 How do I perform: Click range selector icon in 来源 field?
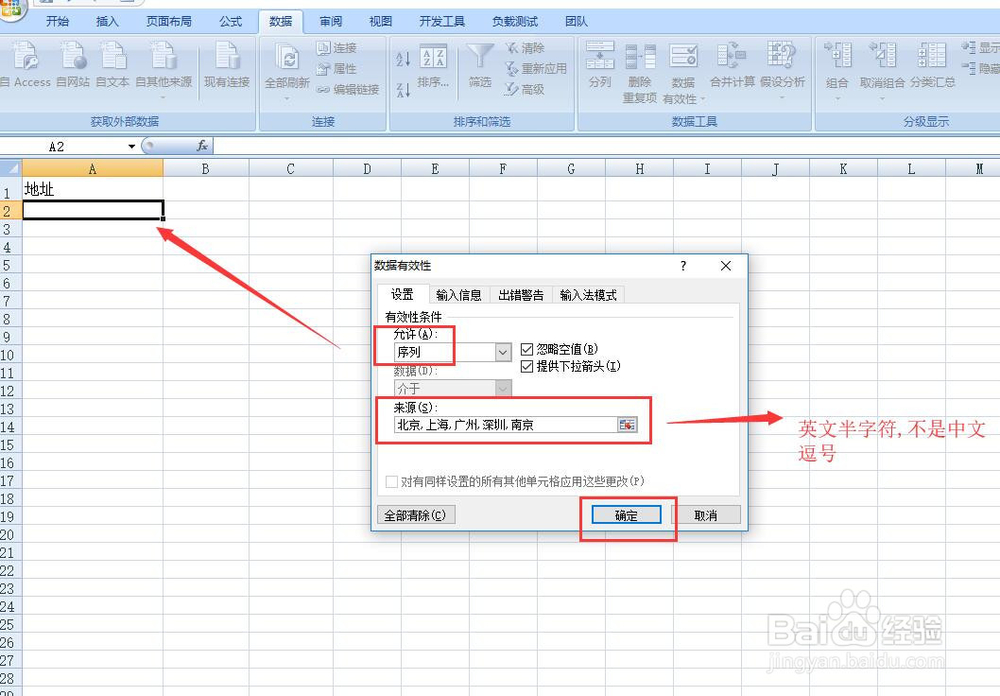[627, 425]
